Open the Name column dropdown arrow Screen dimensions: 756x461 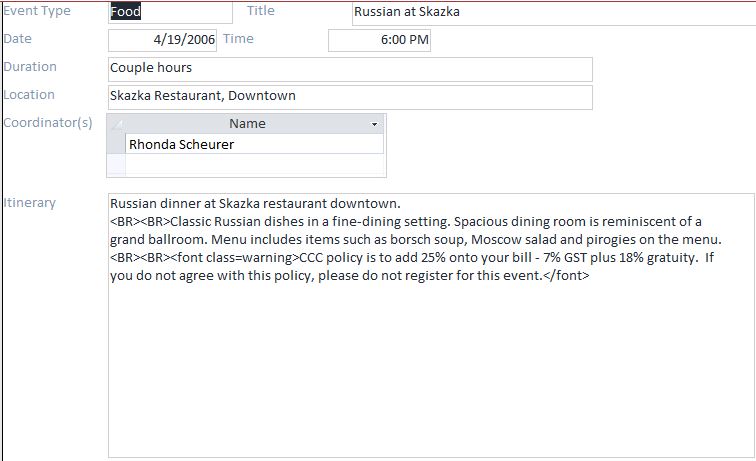tap(375, 124)
